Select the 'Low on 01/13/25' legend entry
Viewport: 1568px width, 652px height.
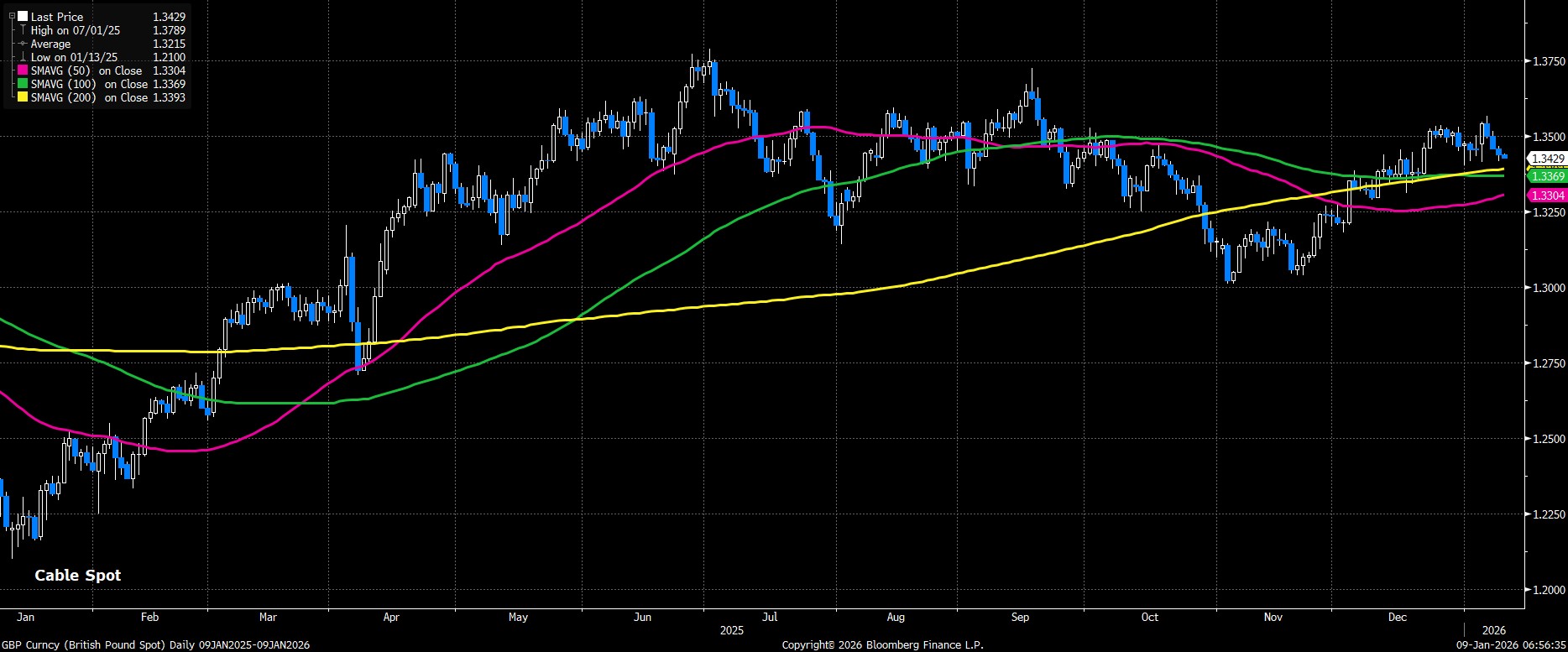pyautogui.click(x=76, y=57)
